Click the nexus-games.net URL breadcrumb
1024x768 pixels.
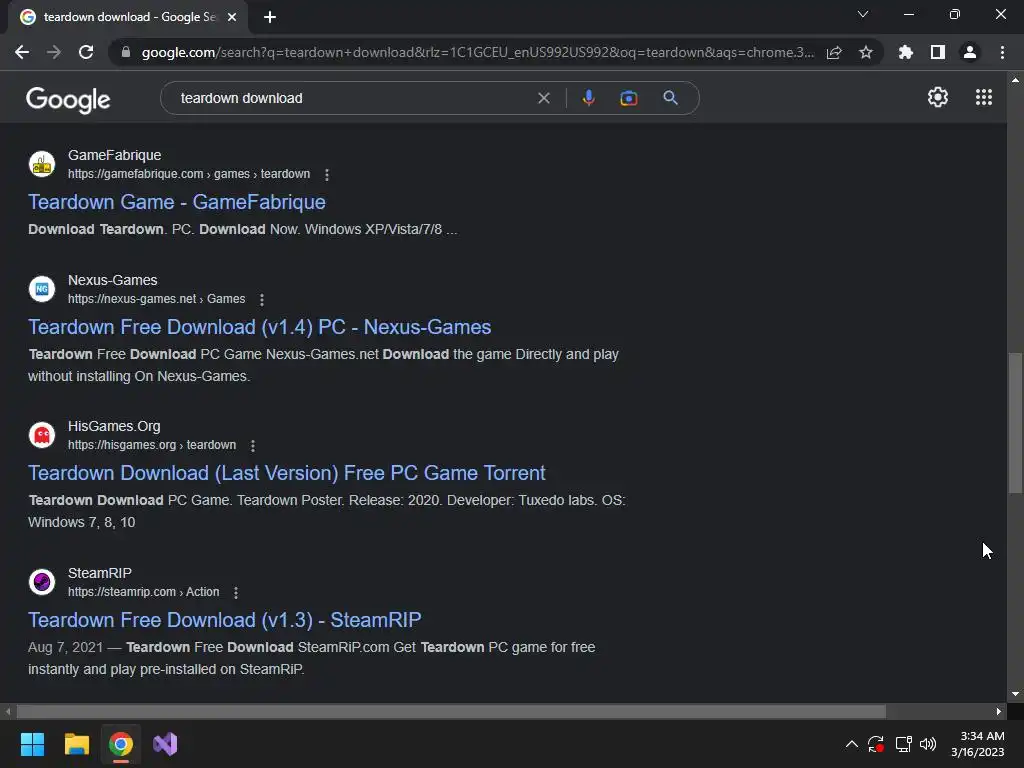157,299
